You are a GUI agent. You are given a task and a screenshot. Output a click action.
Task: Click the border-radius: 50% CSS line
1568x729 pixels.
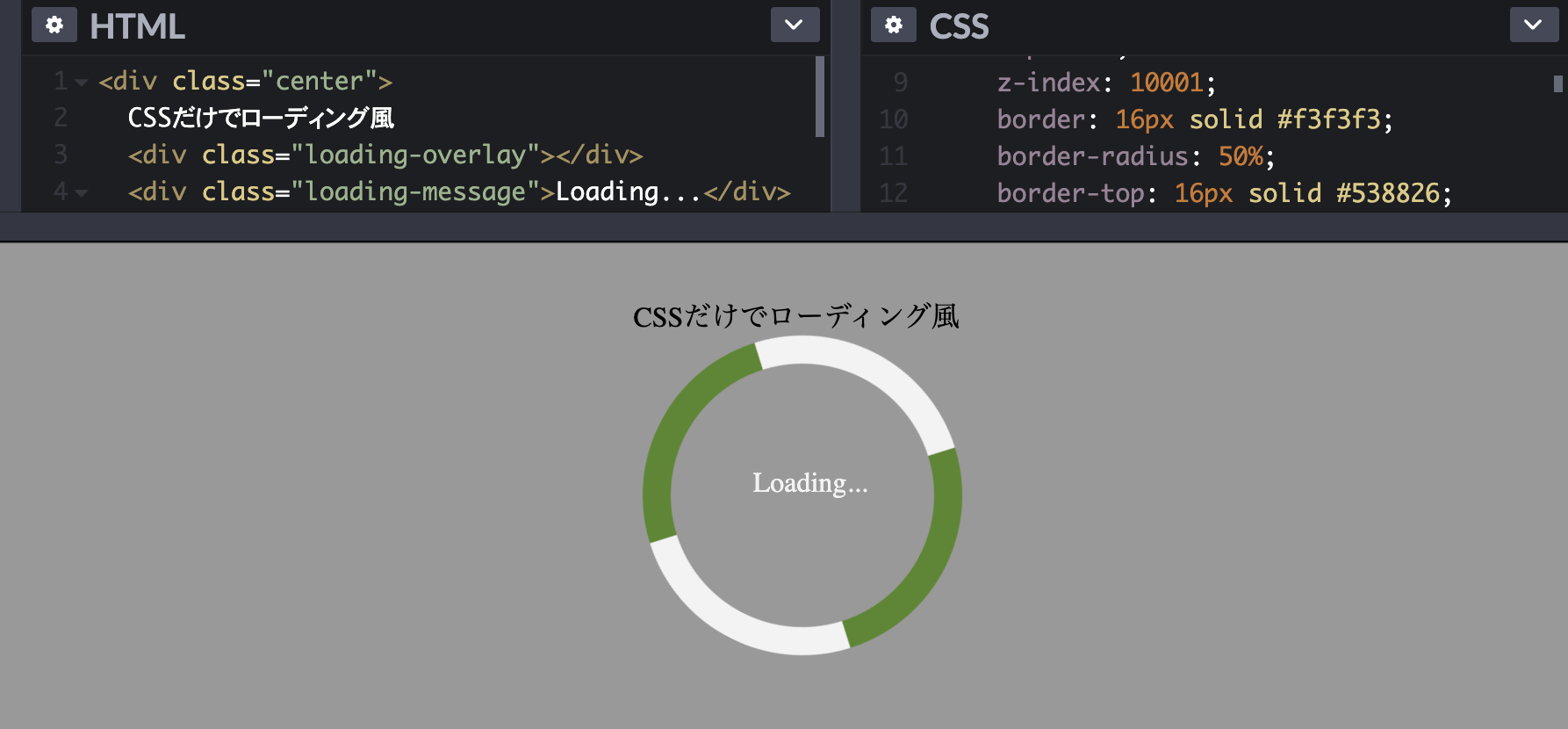[1135, 156]
